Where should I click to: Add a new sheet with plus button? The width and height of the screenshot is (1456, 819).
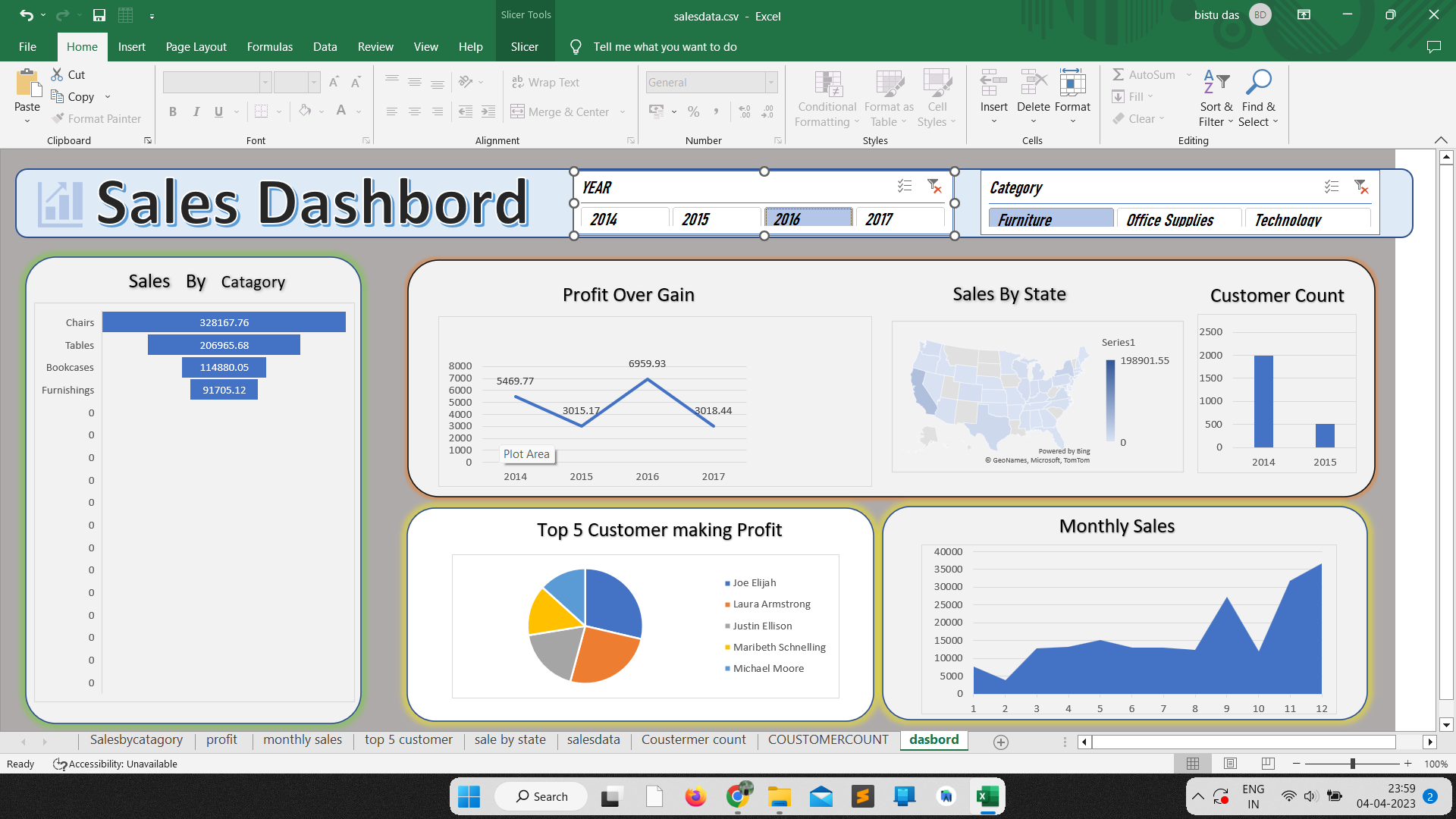click(1001, 742)
